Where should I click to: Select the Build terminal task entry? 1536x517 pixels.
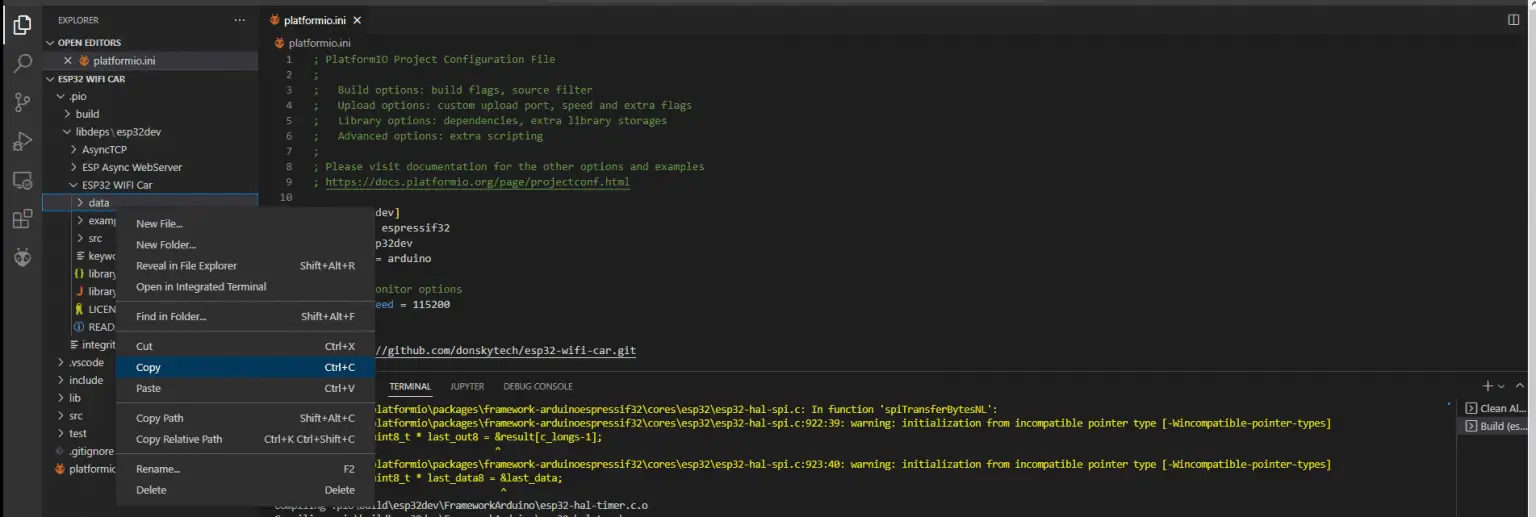coord(1495,426)
